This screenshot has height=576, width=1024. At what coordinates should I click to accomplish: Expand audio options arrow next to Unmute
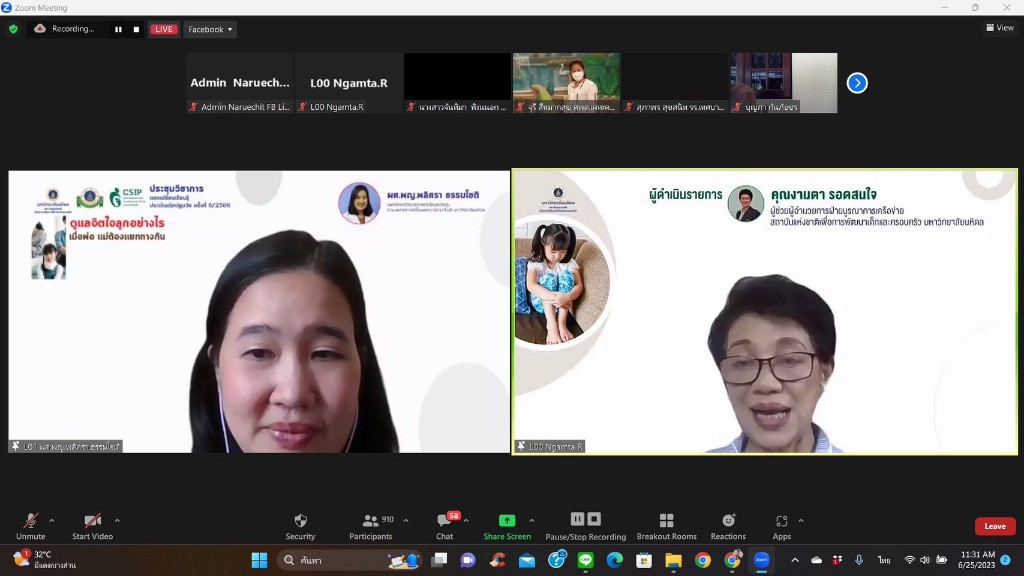pos(52,520)
